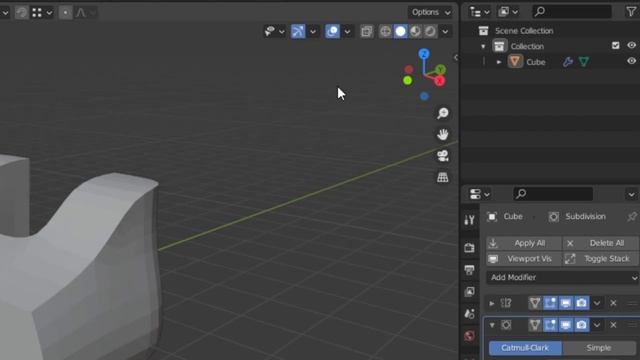
Task: Click the outliner search field
Action: (x=572, y=12)
